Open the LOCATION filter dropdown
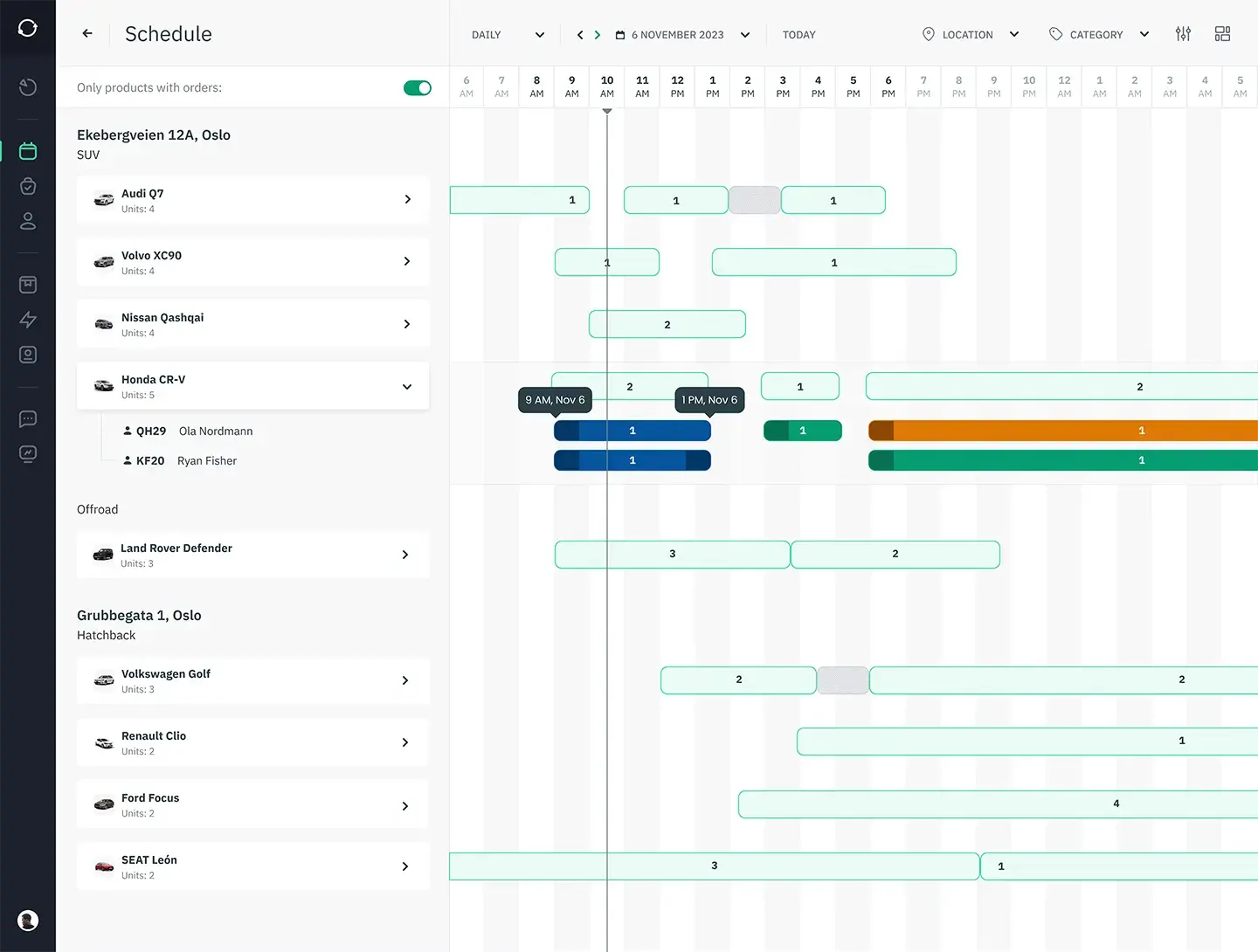 coord(971,35)
